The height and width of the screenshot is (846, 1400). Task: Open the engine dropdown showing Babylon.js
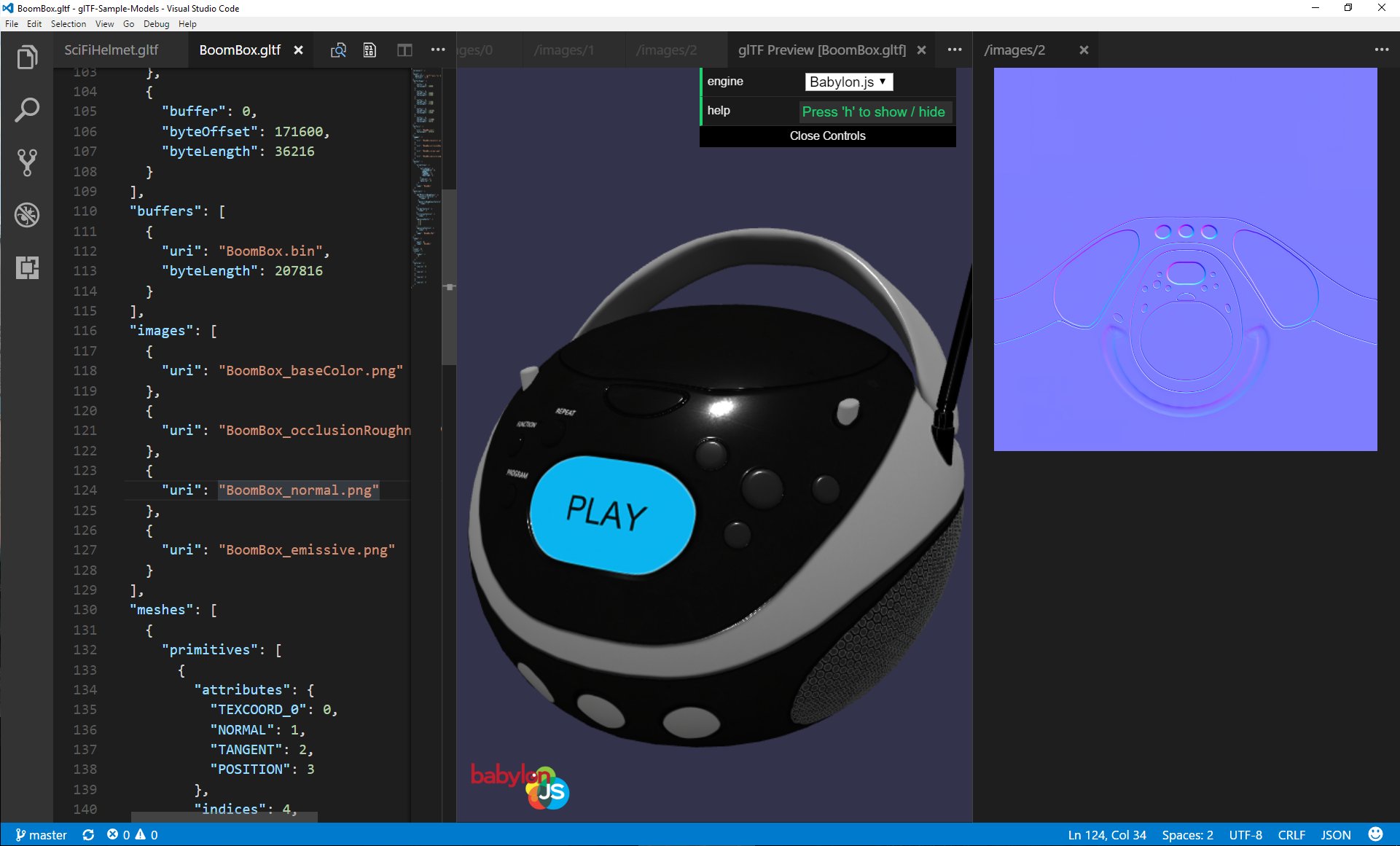tap(849, 82)
